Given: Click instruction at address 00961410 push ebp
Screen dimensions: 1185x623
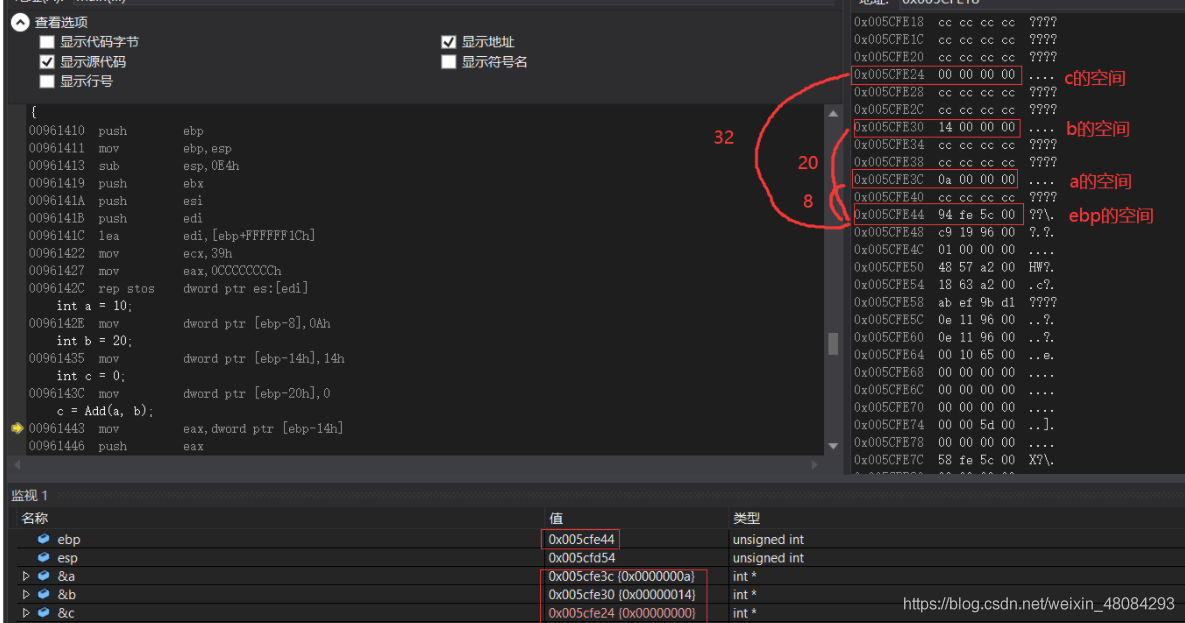Looking at the screenshot, I should click(x=116, y=131).
